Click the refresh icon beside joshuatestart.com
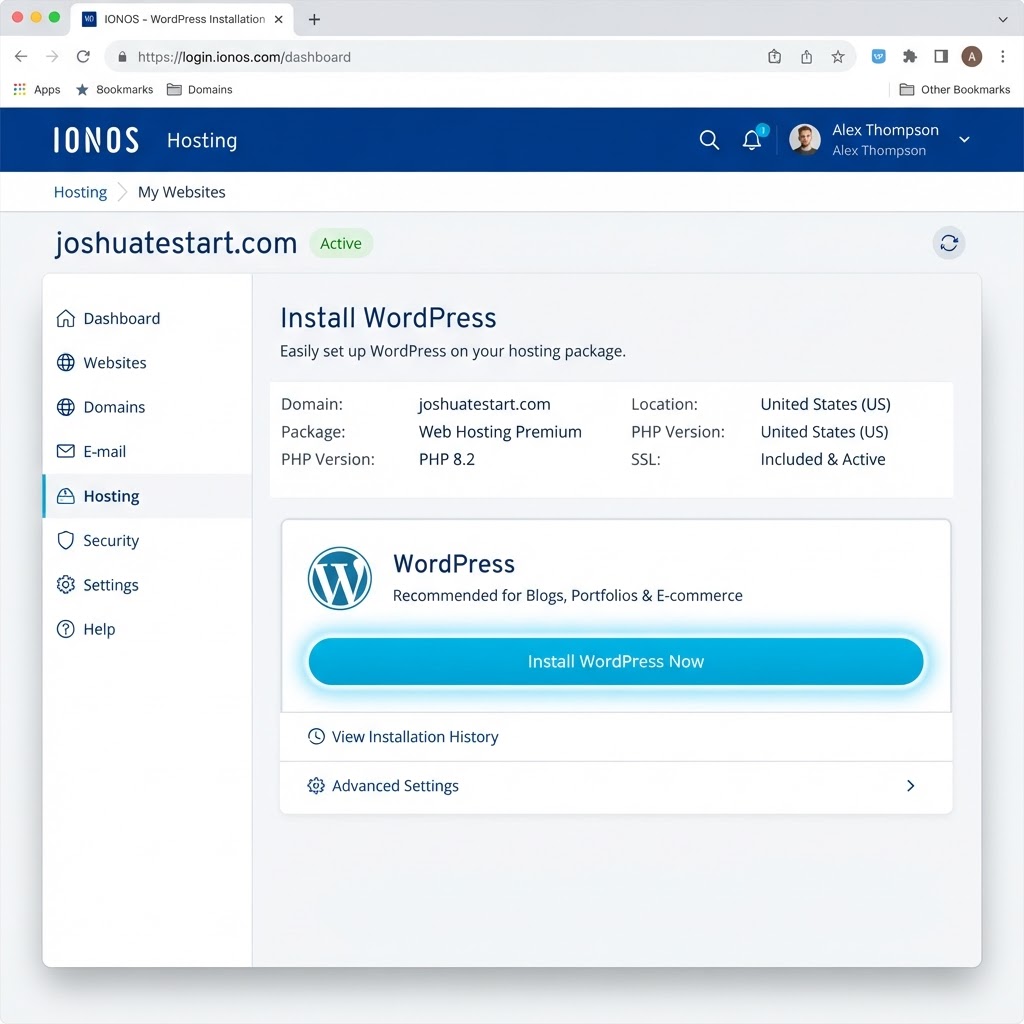Image resolution: width=1024 pixels, height=1024 pixels. coord(948,244)
